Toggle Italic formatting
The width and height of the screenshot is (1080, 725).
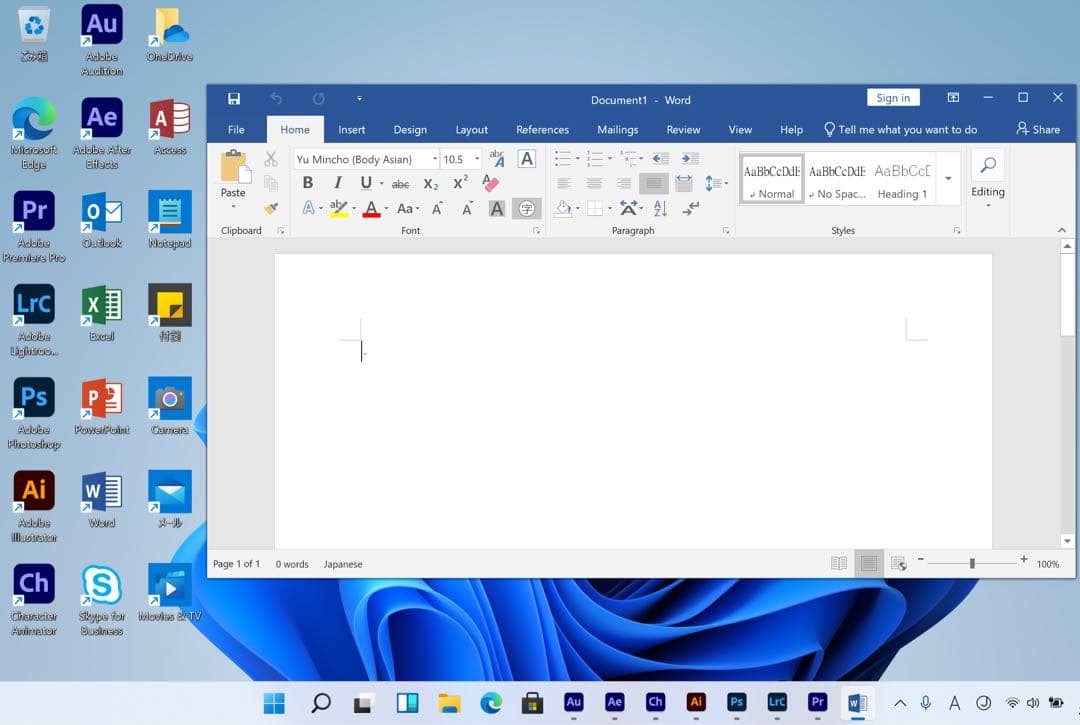338,183
